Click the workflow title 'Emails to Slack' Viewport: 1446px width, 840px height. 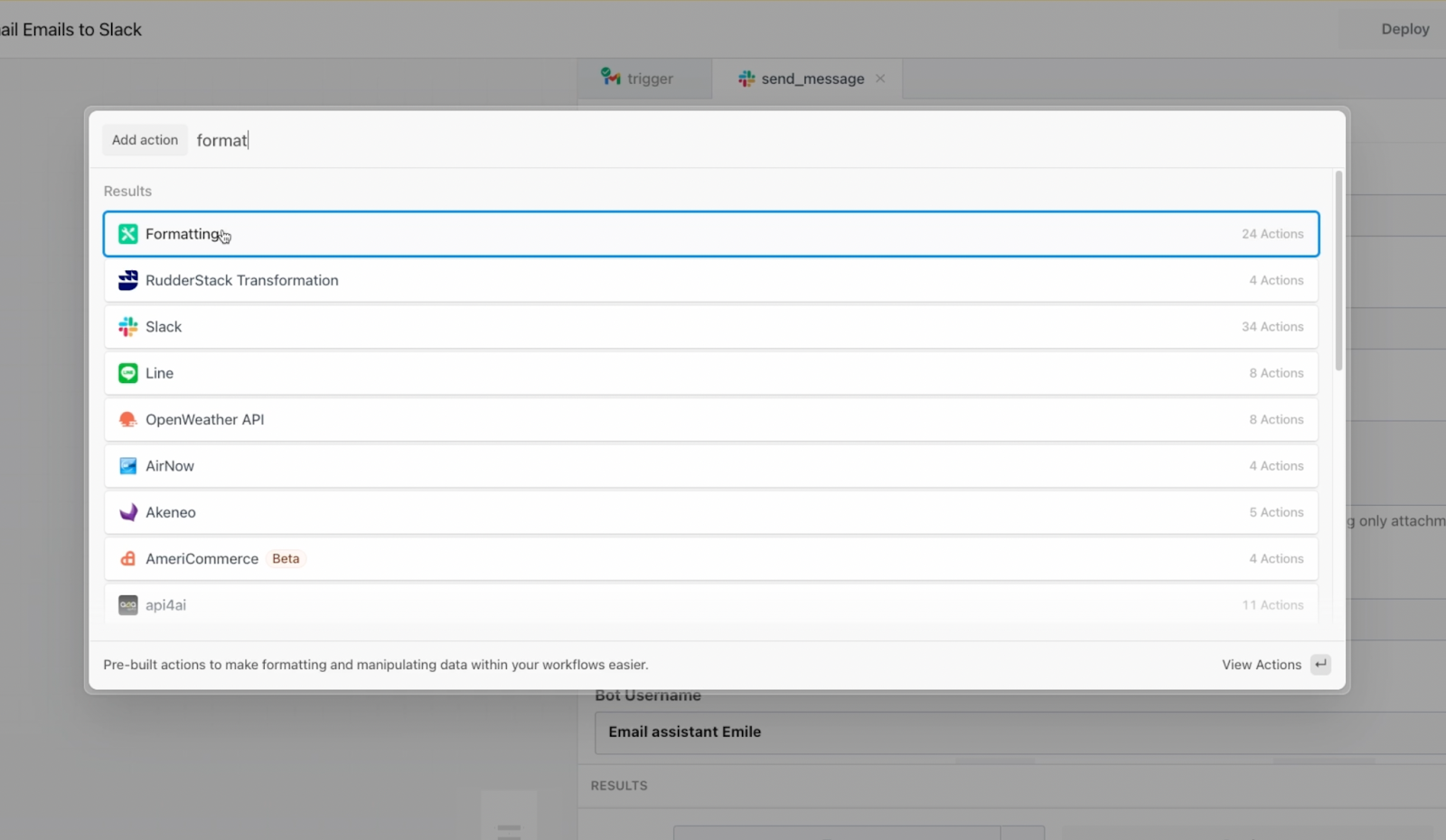(x=82, y=30)
